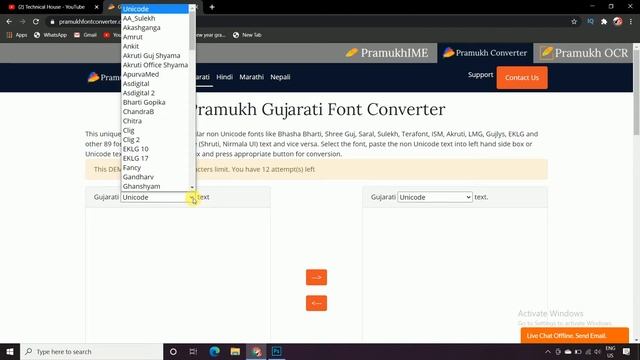Bookmark this page with the star icon

click(574, 22)
